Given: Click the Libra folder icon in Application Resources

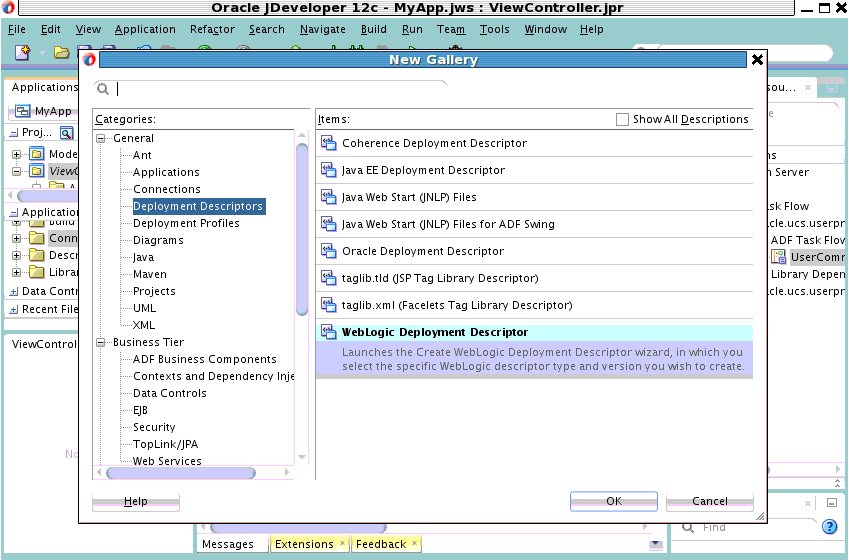Looking at the screenshot, I should (37, 272).
